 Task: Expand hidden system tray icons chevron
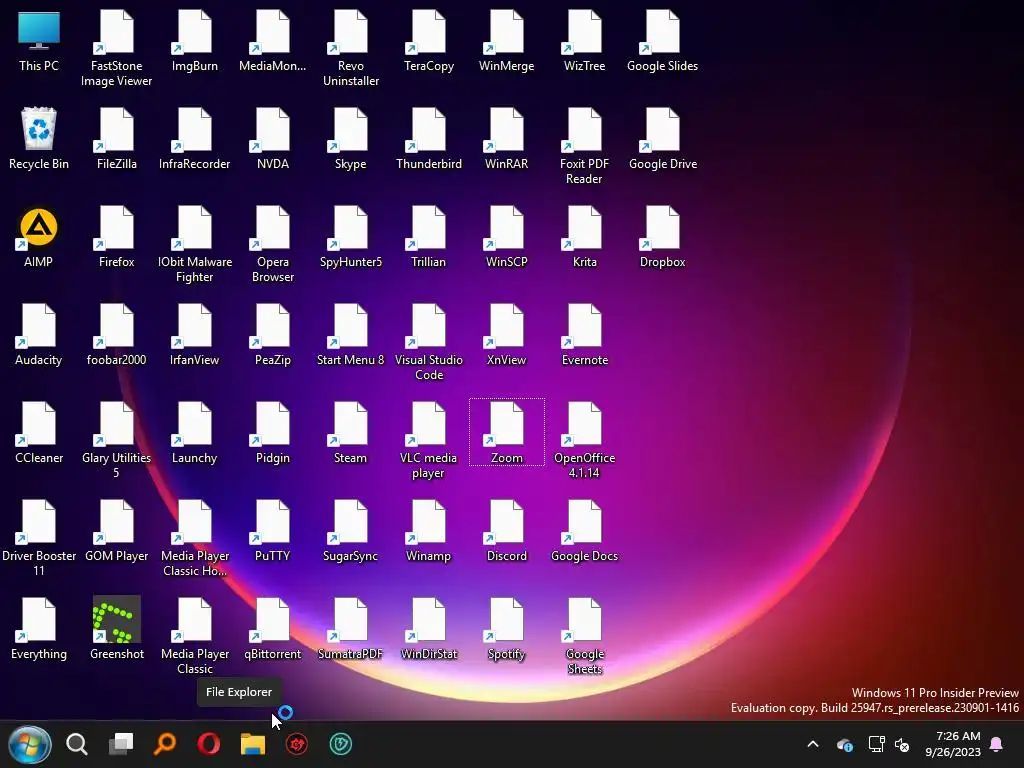pos(813,744)
